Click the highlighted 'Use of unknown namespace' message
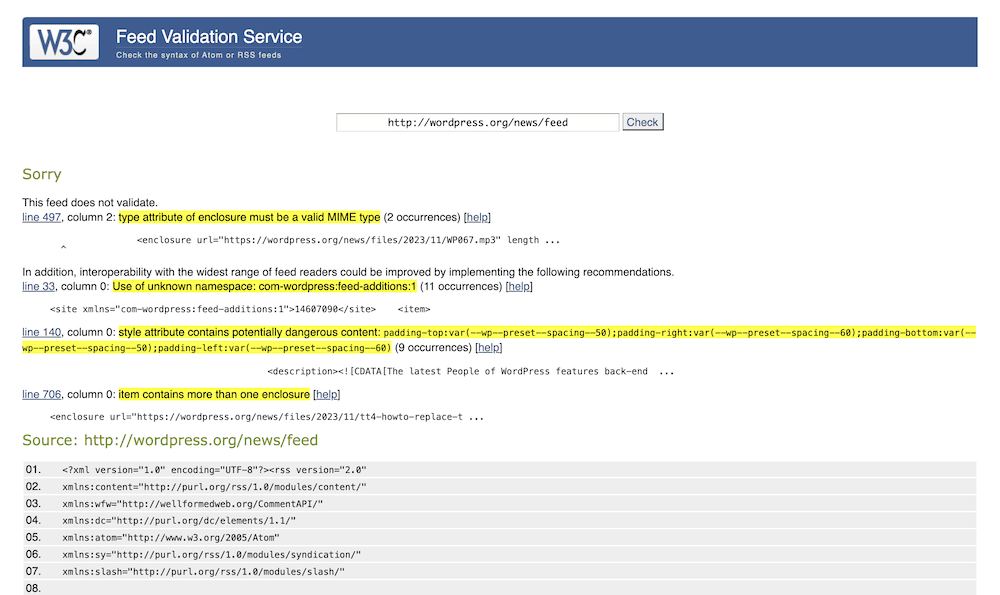Image resolution: width=1000 pixels, height=595 pixels. [x=264, y=286]
